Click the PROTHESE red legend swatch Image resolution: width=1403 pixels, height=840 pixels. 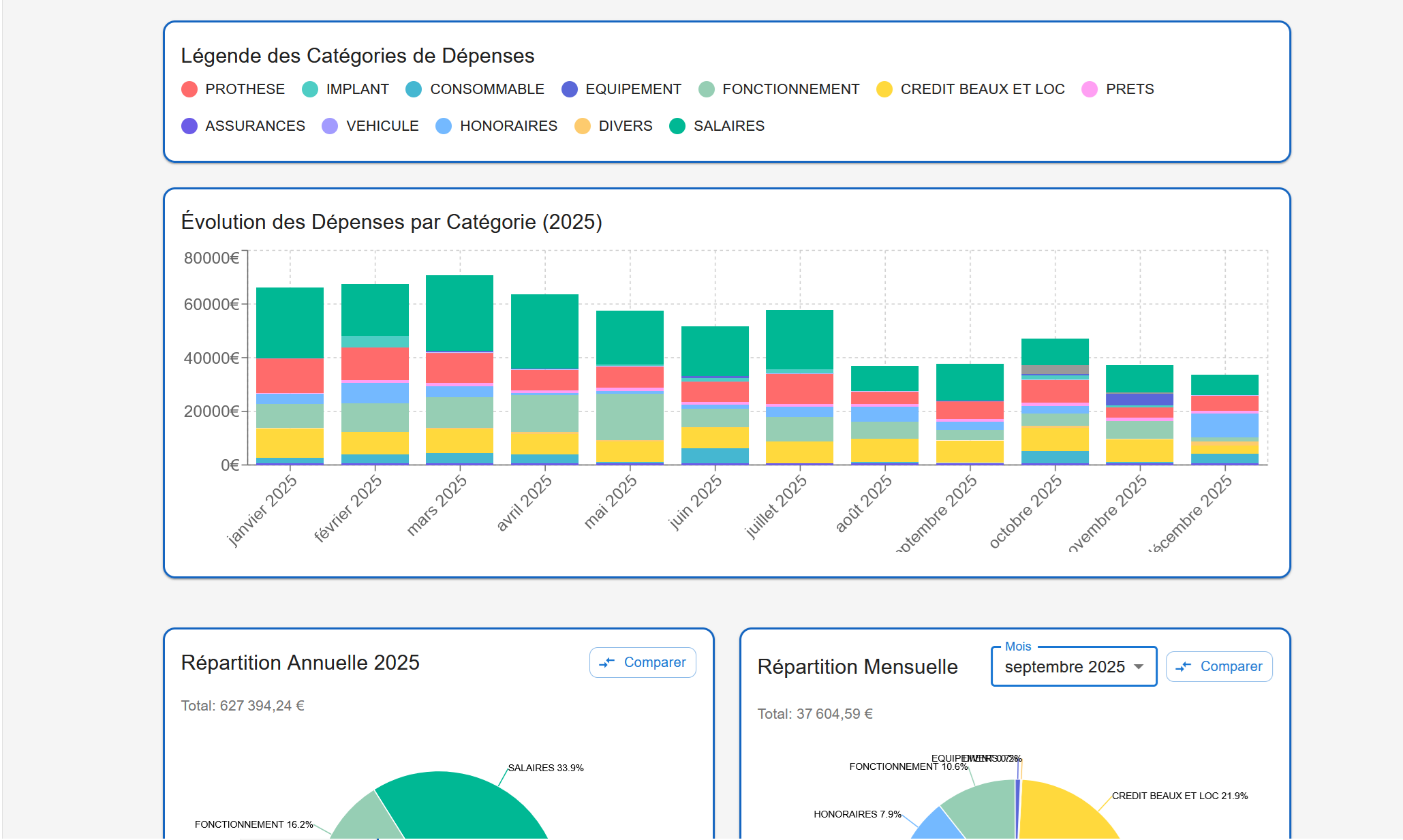[189, 89]
